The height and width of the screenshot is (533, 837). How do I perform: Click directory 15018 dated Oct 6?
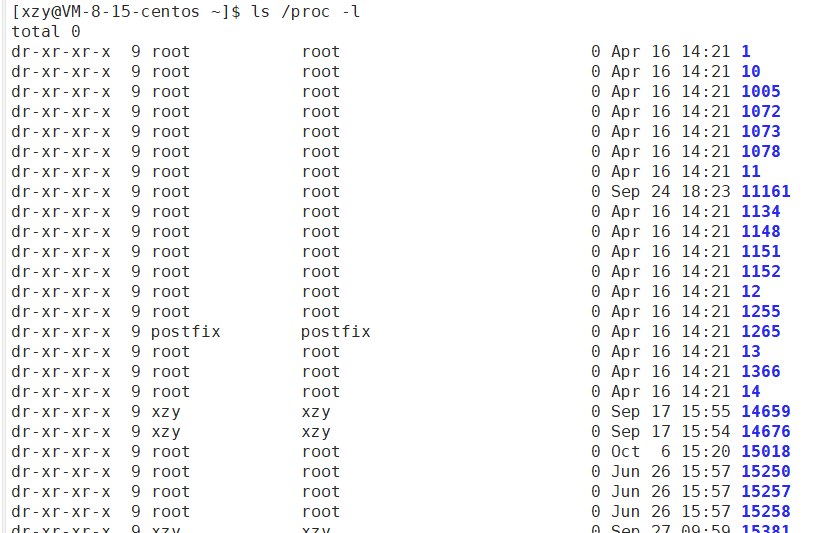point(765,451)
